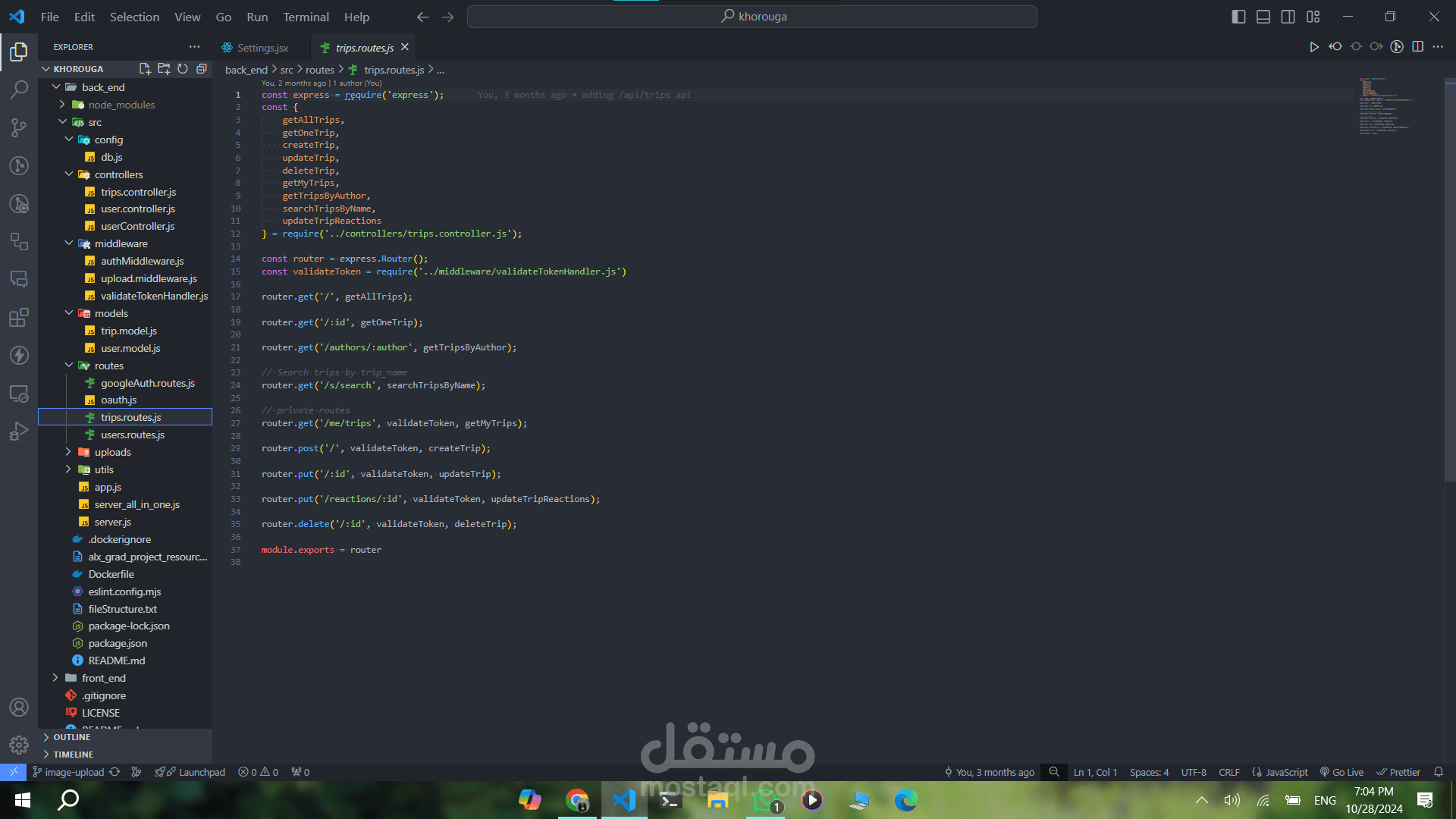Split the editor to the right
This screenshot has width=1456, height=819.
click(x=1417, y=47)
